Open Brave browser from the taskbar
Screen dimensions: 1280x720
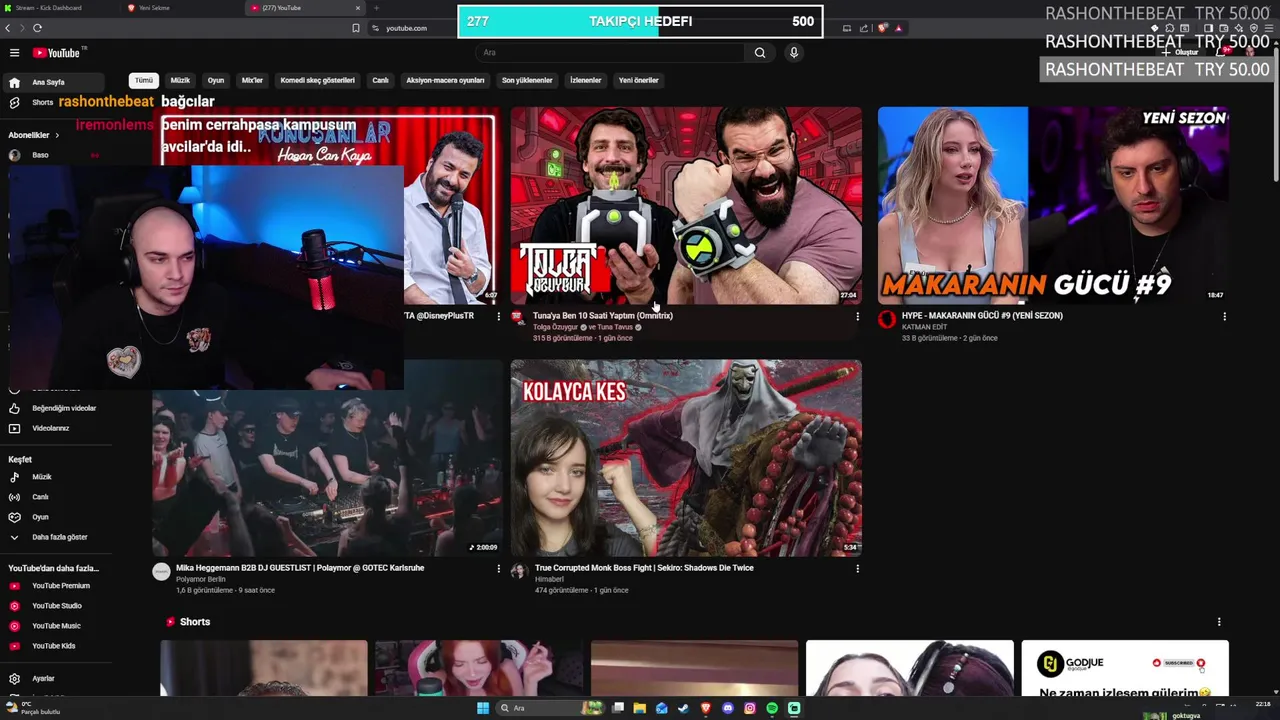(706, 708)
